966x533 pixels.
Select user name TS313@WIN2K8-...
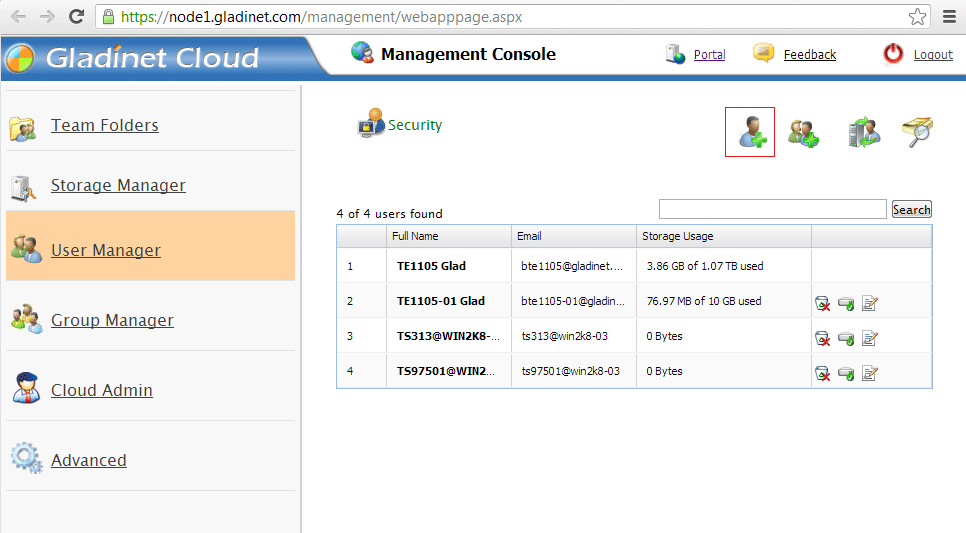pos(448,336)
